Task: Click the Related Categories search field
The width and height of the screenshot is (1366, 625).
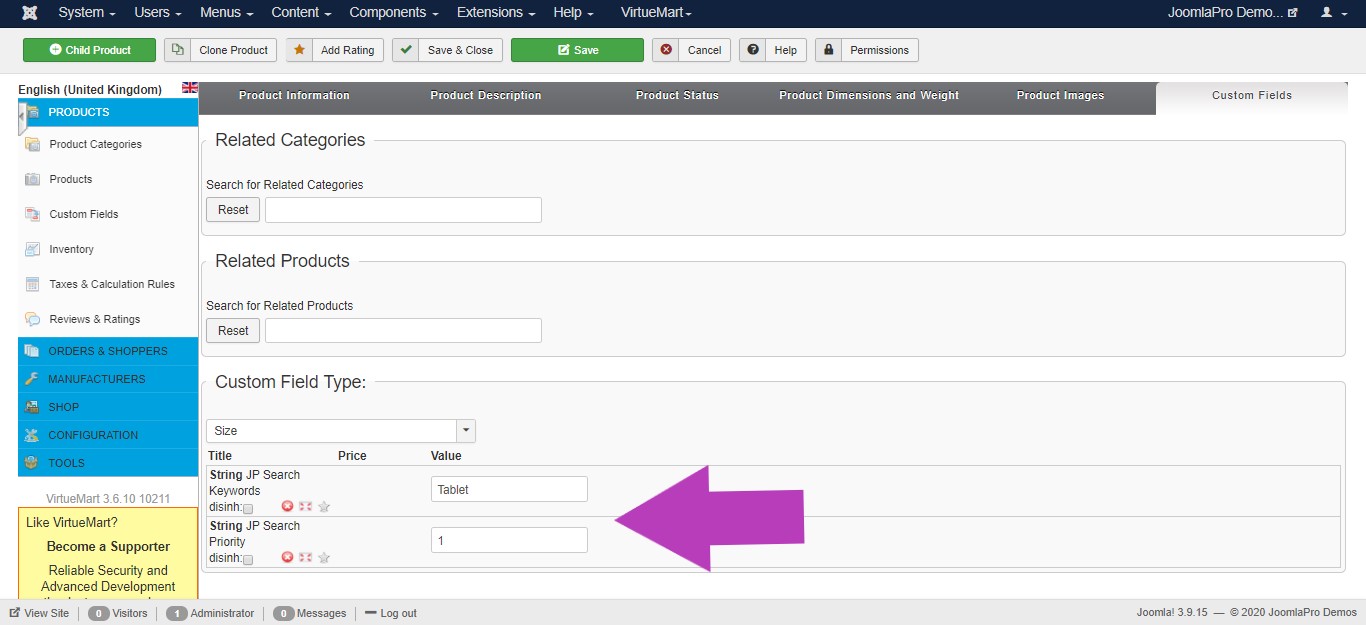Action: pyautogui.click(x=403, y=210)
